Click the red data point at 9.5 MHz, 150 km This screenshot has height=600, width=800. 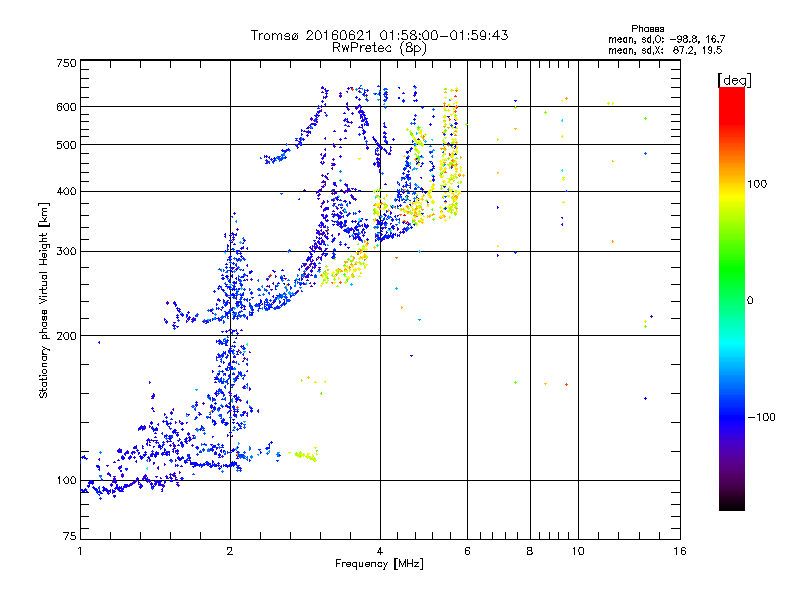(566, 384)
